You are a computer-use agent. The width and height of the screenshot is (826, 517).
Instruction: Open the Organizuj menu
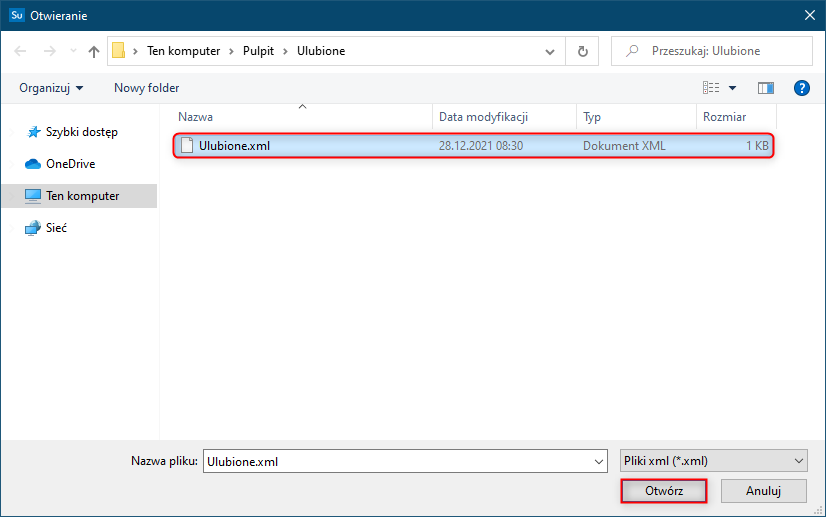(51, 88)
